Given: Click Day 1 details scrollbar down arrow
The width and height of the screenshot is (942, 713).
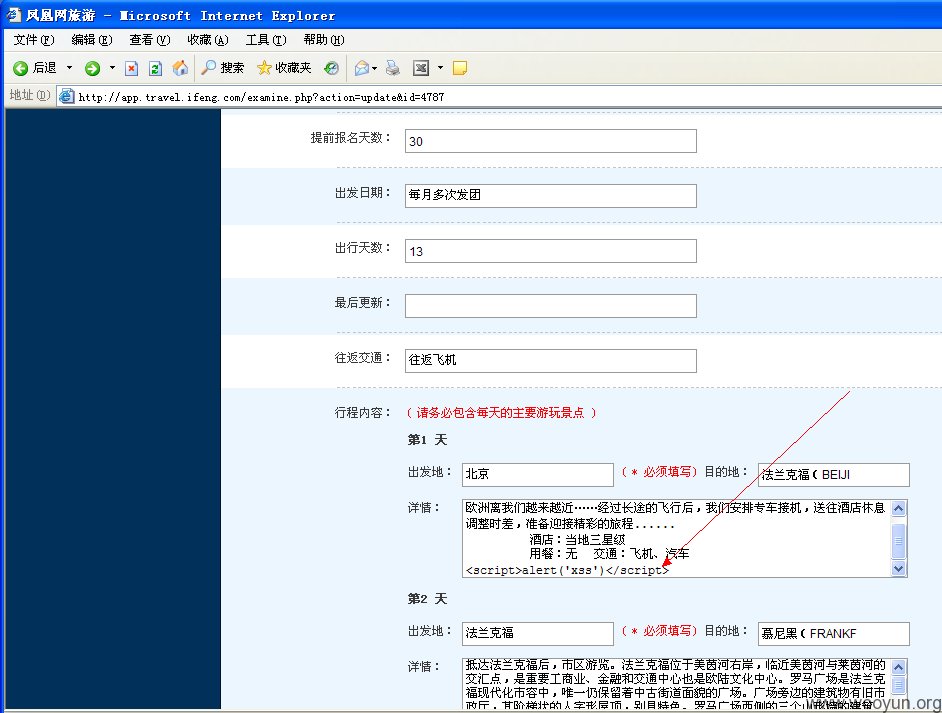Looking at the screenshot, I should point(899,568).
